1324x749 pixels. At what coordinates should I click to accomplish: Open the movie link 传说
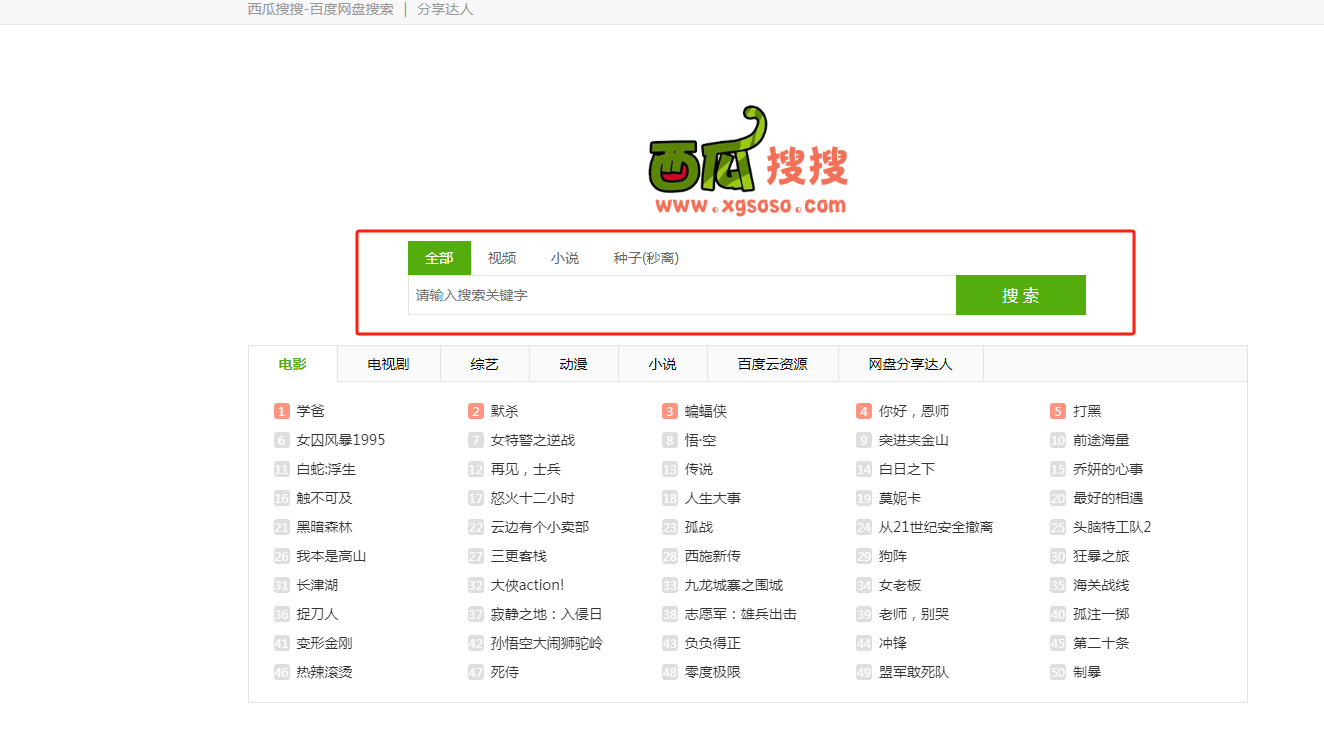[x=699, y=469]
